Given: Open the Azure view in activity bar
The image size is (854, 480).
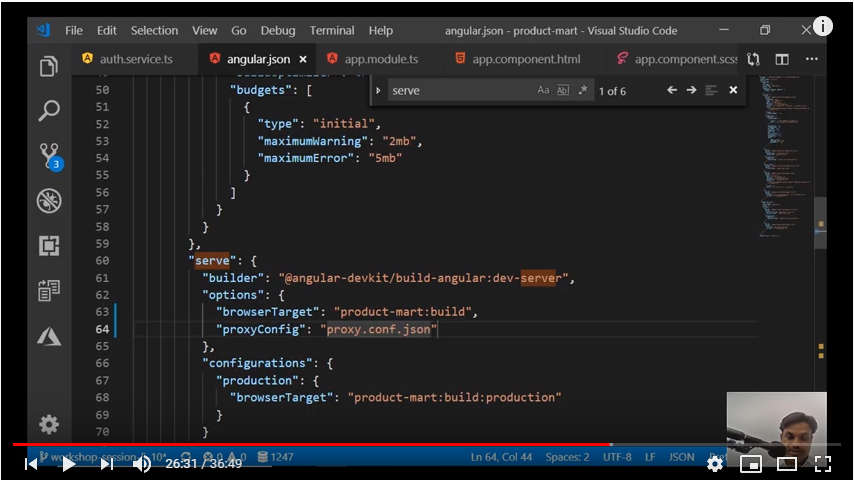Looking at the screenshot, I should point(48,336).
